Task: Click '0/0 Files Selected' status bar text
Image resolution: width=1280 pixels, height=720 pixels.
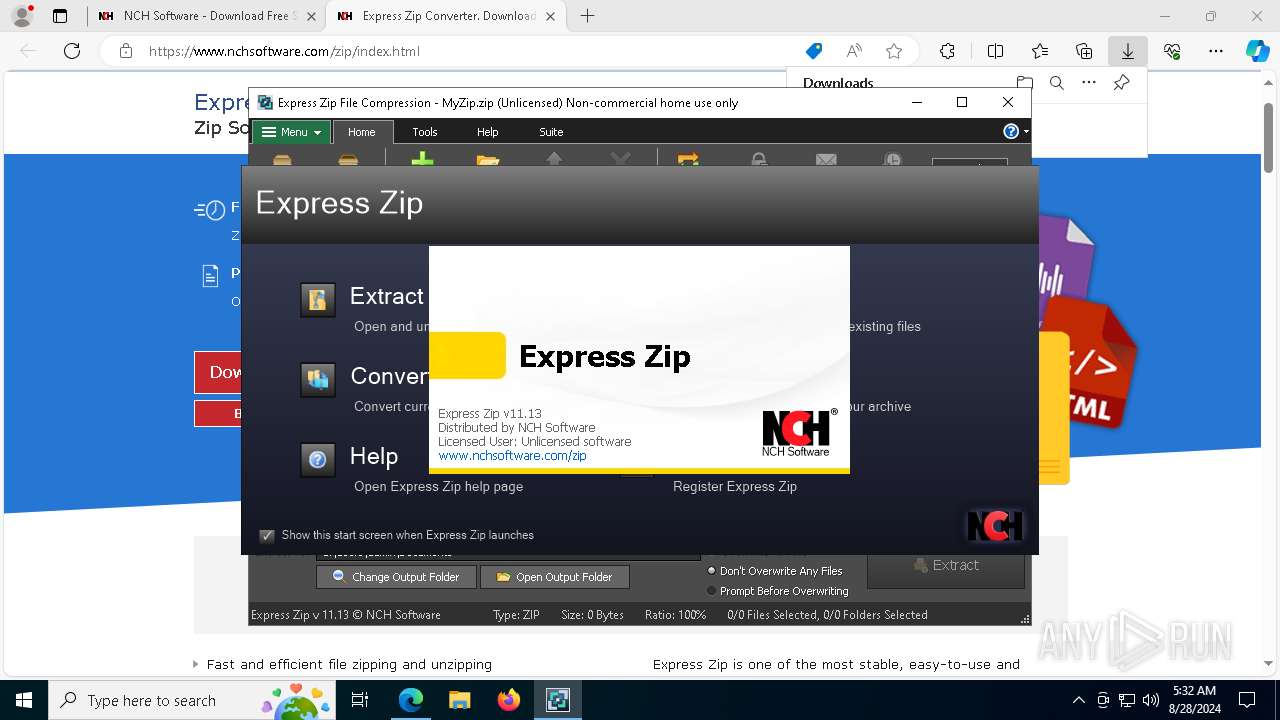Action: pyautogui.click(x=772, y=615)
